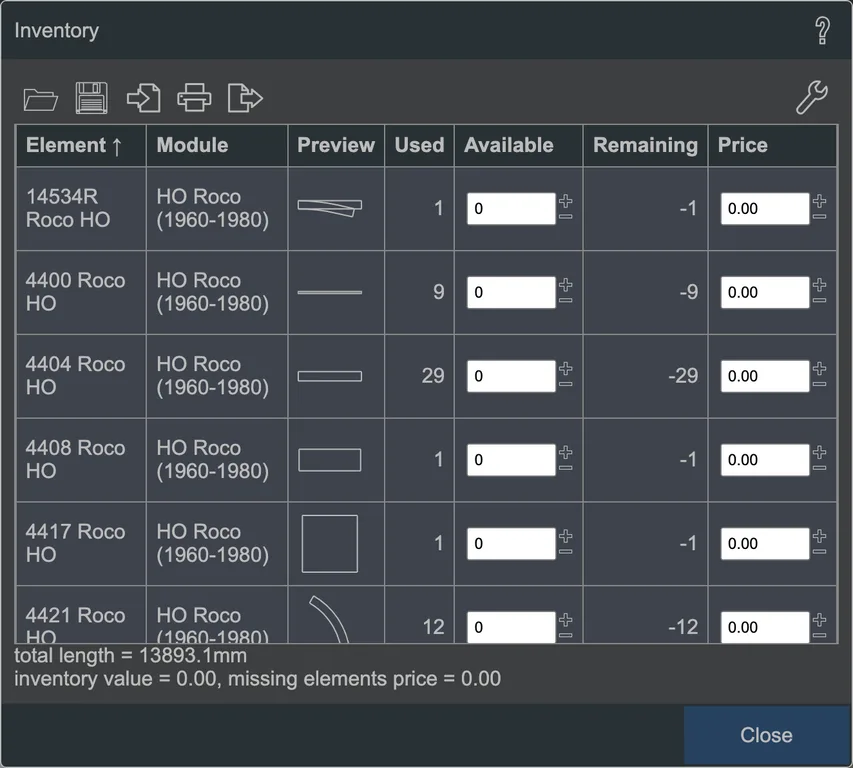Click Price field for 4408 Roco HO
The image size is (853, 768).
765,460
